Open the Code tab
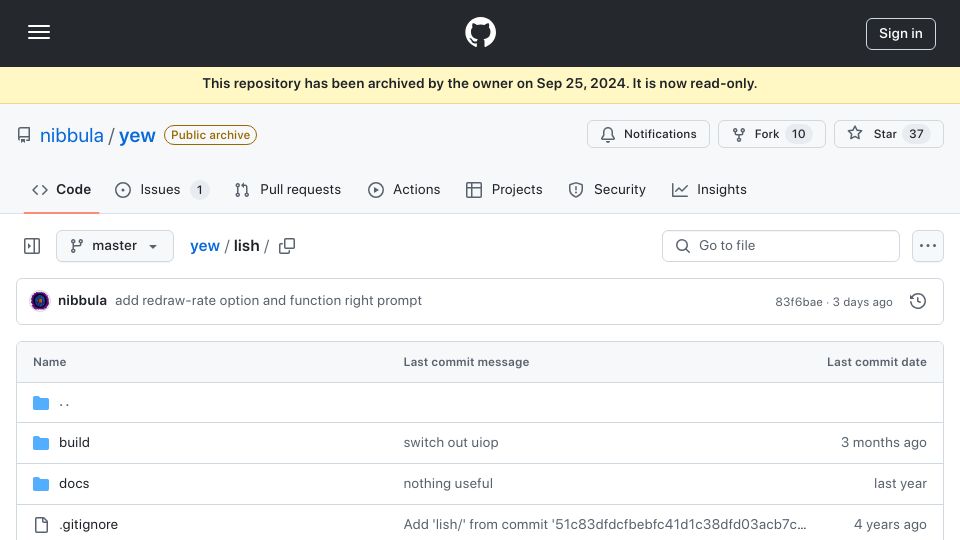 click(61, 190)
